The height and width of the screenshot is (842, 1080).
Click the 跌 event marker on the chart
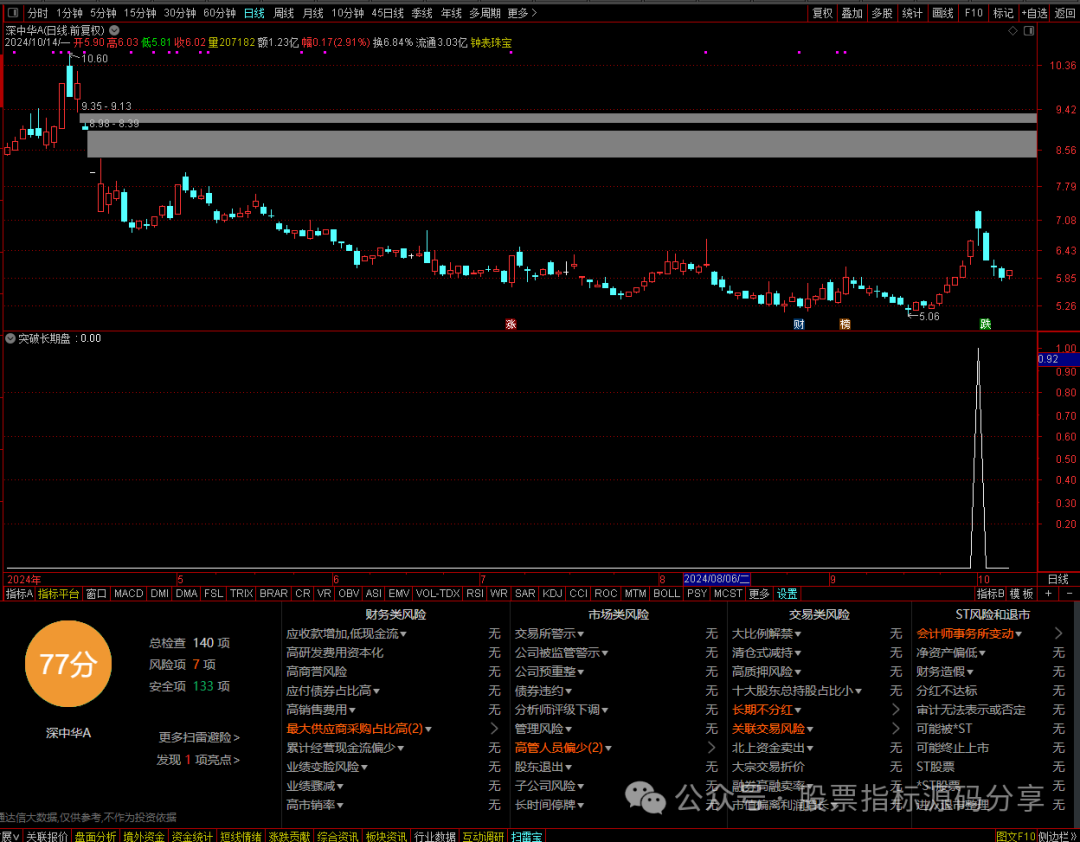(x=986, y=324)
